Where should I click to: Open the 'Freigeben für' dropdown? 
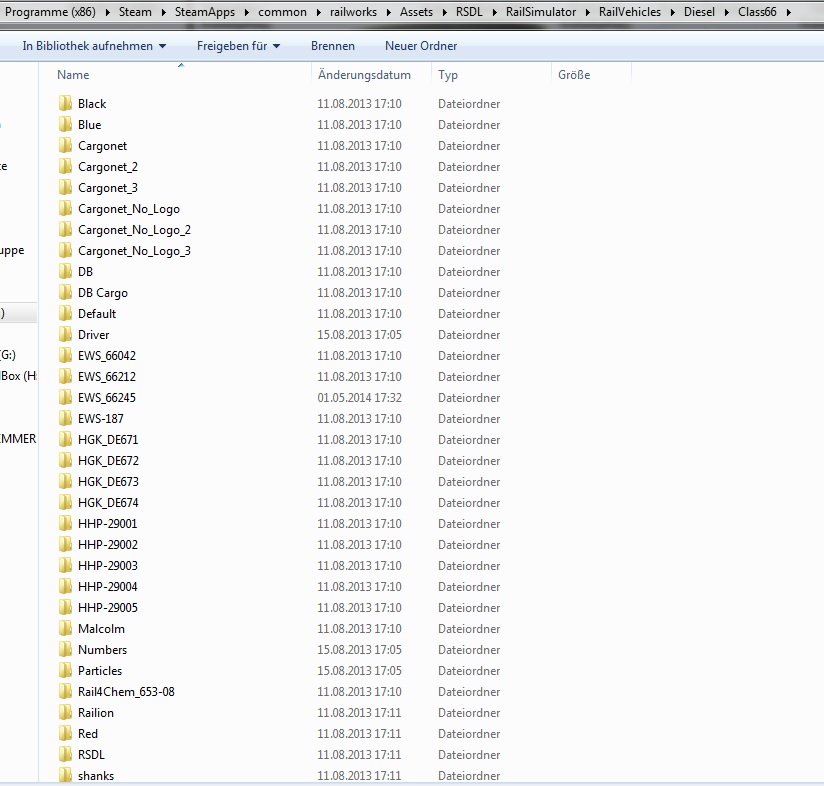[238, 46]
